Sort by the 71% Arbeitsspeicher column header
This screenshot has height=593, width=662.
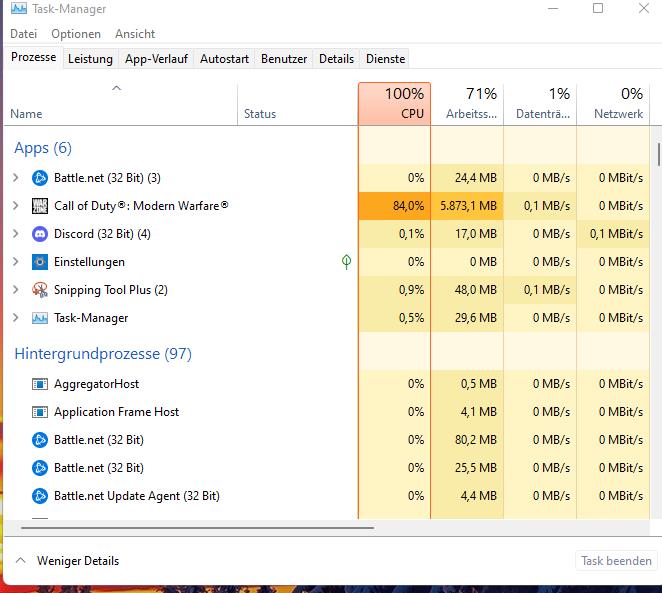(x=467, y=104)
